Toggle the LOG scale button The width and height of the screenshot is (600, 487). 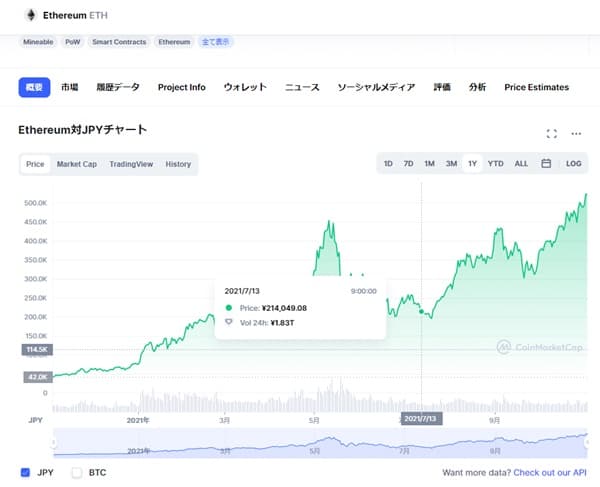[574, 164]
